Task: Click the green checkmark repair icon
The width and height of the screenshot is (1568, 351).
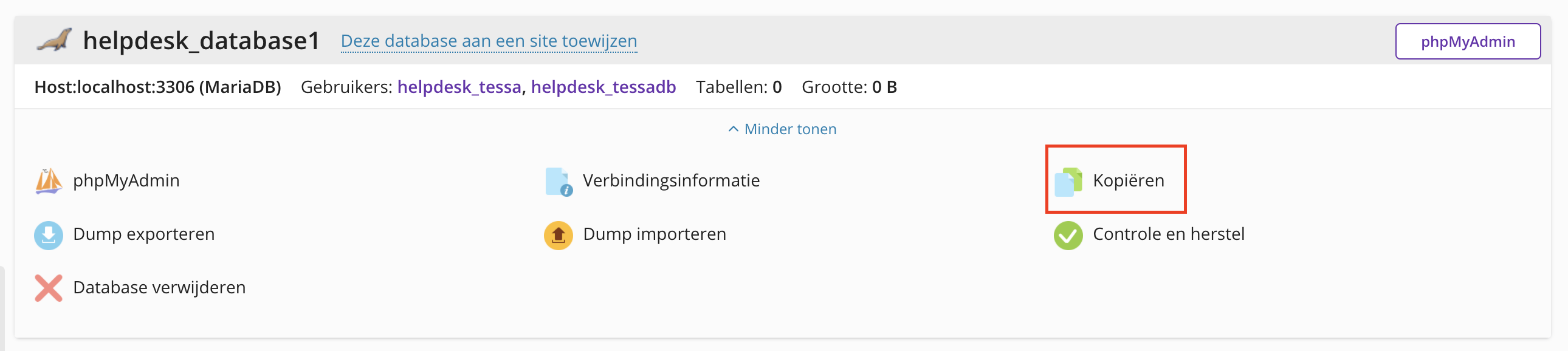Action: (1068, 235)
